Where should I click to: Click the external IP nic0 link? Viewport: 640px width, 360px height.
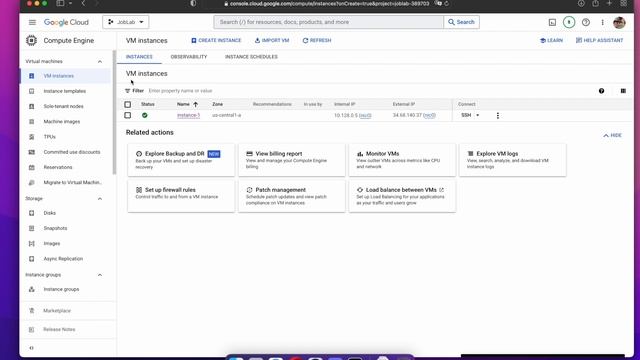click(x=429, y=116)
